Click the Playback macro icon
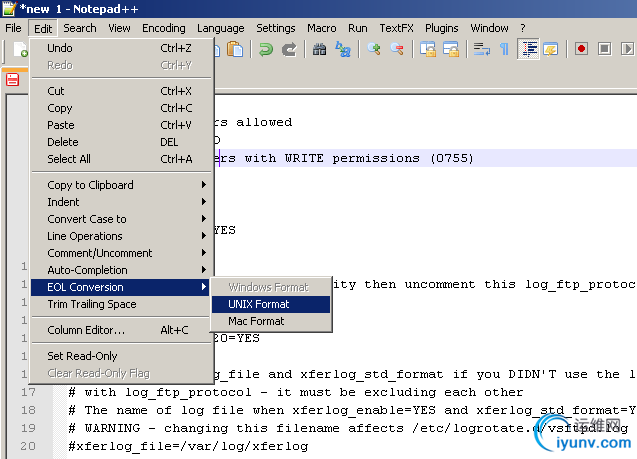Screen dimensions: 637x459 pyautogui.click(x=627, y=50)
